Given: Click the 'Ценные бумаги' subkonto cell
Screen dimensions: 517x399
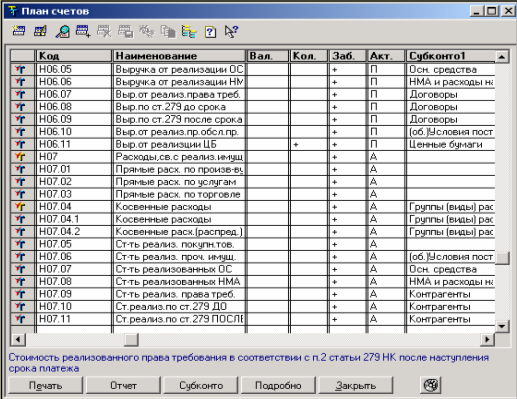Looking at the screenshot, I should (x=451, y=144).
